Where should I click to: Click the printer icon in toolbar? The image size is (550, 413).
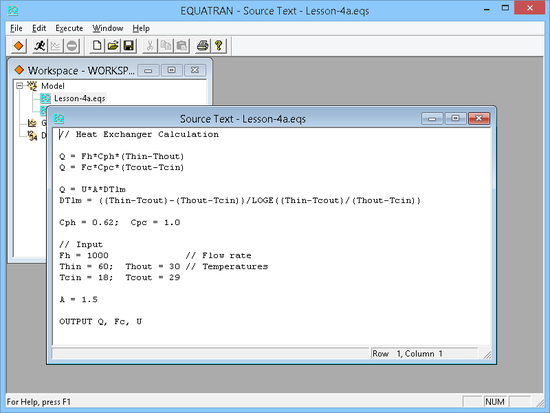coord(202,46)
